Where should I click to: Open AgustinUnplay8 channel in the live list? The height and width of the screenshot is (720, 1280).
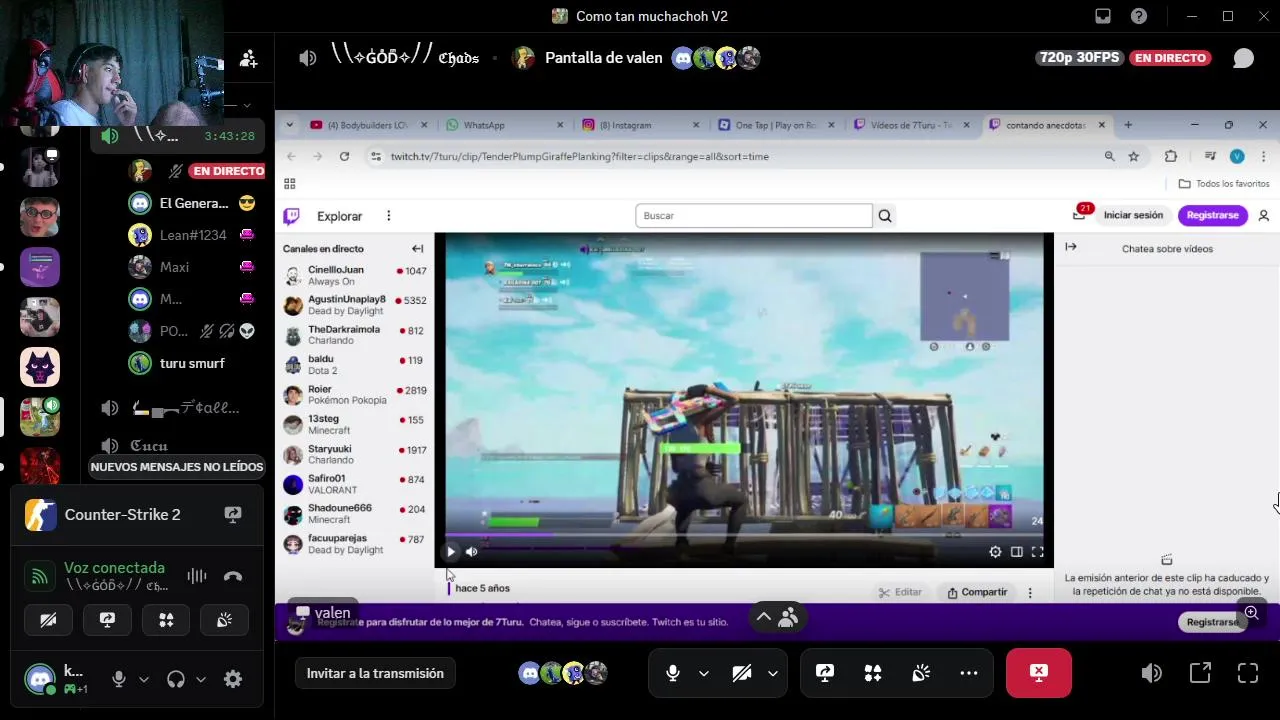click(x=355, y=305)
